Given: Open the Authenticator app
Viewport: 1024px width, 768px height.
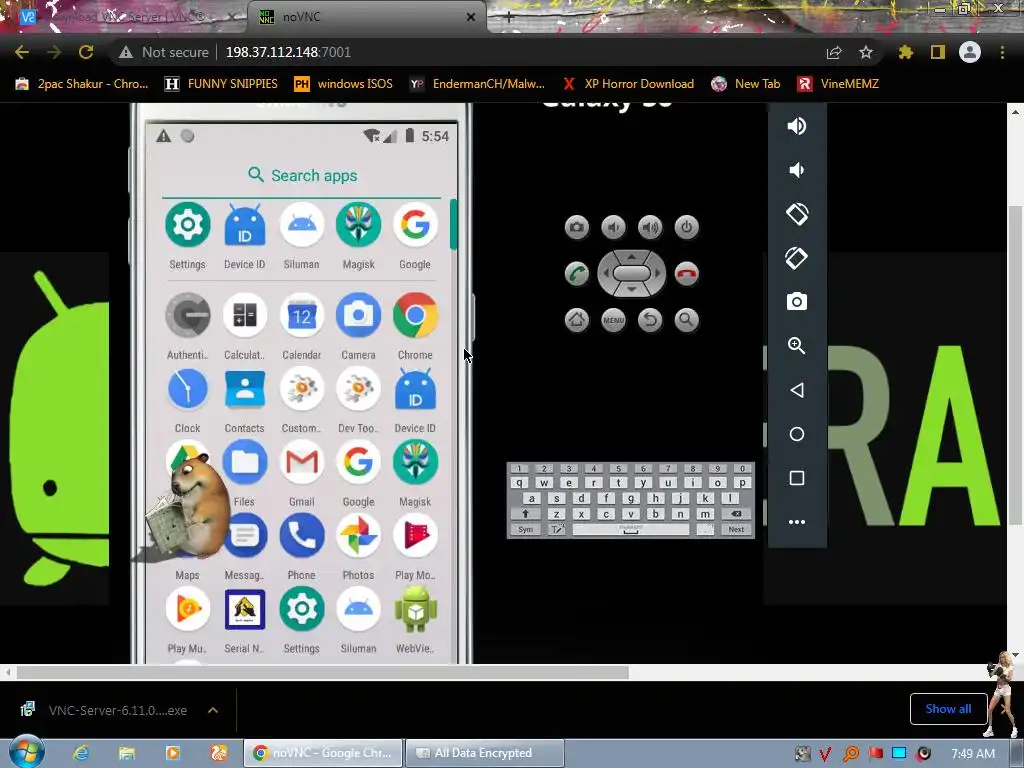Looking at the screenshot, I should [187, 315].
